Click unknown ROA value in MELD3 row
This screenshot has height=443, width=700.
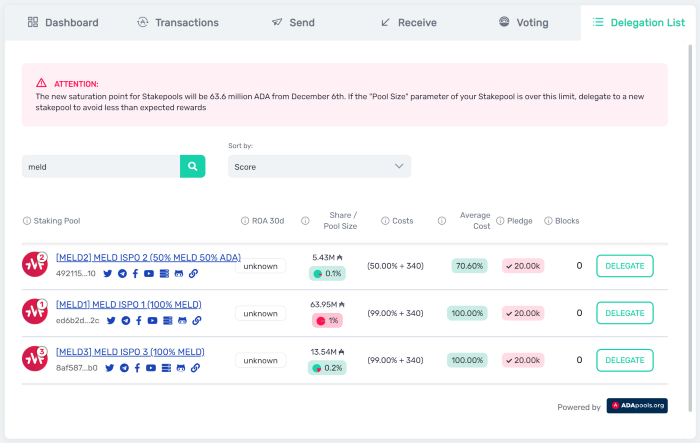(x=260, y=360)
